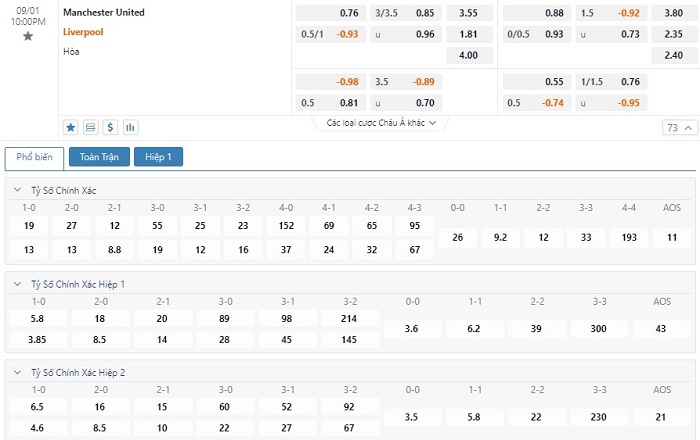Screen dimensions: 700x440
Task: Open the bar chart statistics icon
Action: coord(130,127)
